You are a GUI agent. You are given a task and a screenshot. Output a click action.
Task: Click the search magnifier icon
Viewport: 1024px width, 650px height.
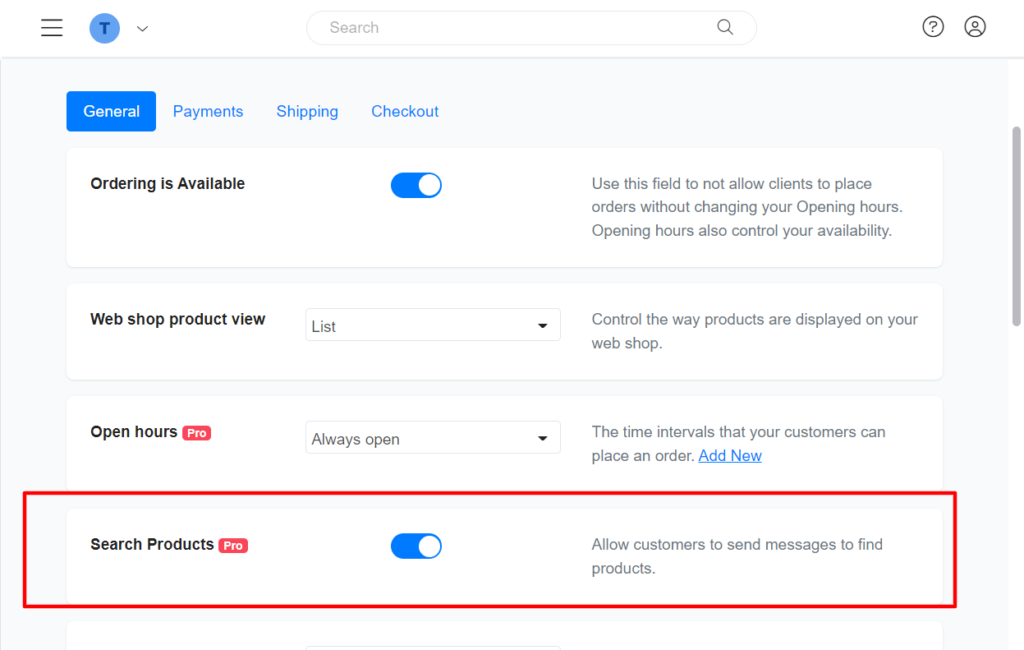coord(725,28)
